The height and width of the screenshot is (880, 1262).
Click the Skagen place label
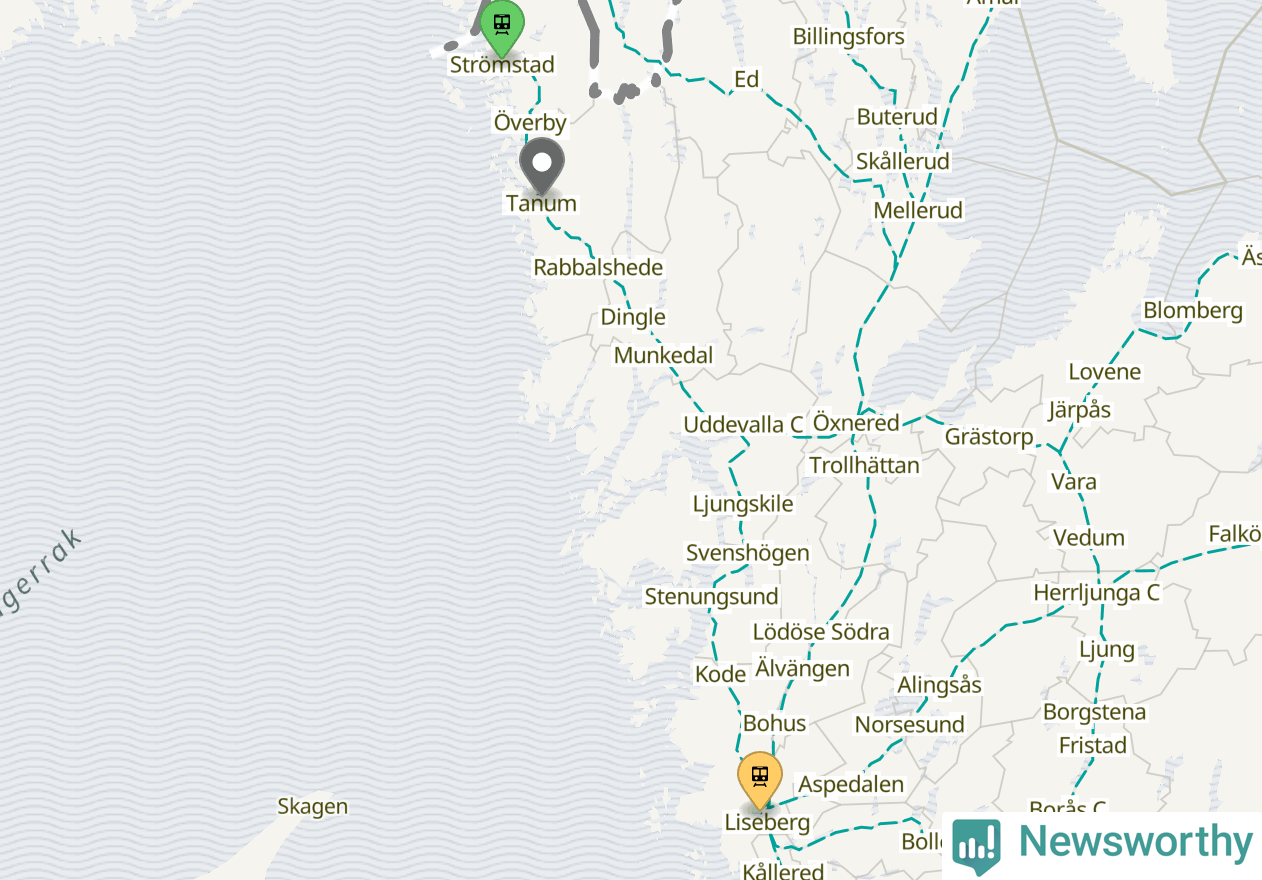coord(313,806)
